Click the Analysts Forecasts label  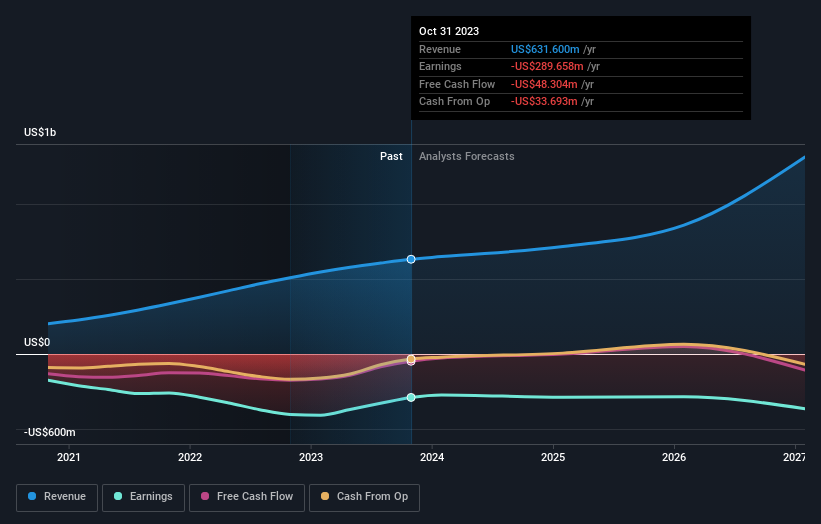point(467,157)
